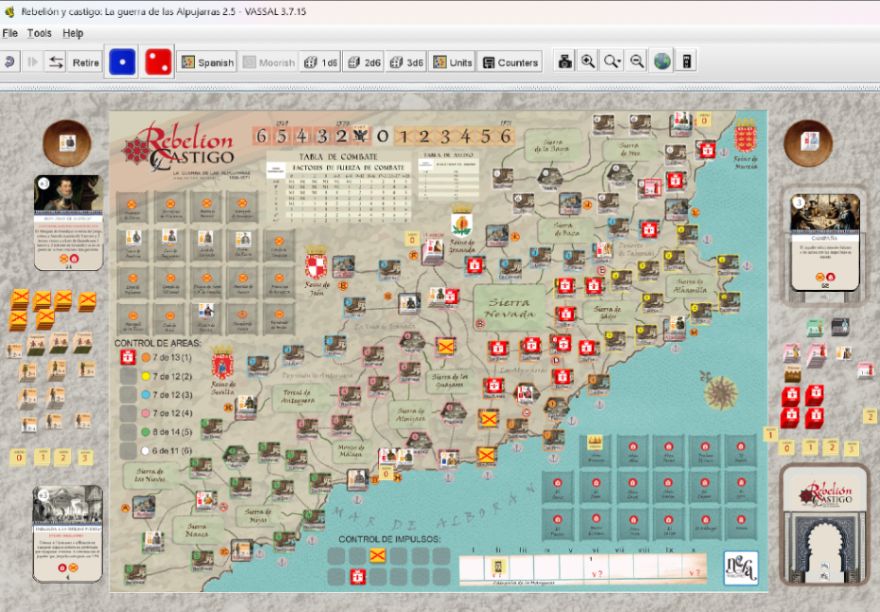Click the turn track box 0
This screenshot has height=612, width=880.
coord(383,136)
